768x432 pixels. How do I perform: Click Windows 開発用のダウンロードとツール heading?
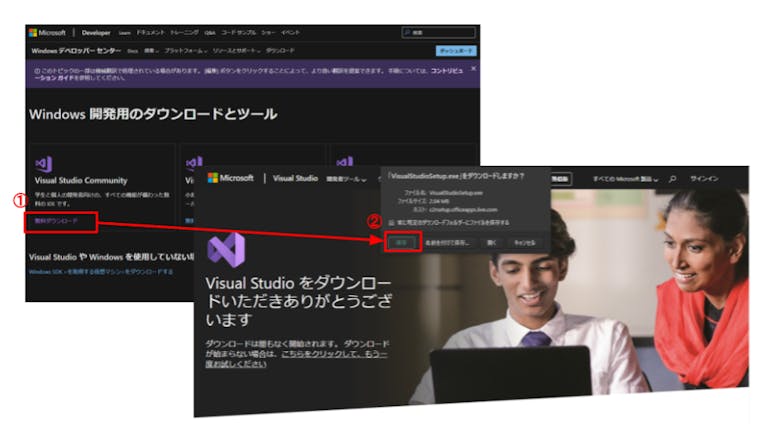[153, 114]
